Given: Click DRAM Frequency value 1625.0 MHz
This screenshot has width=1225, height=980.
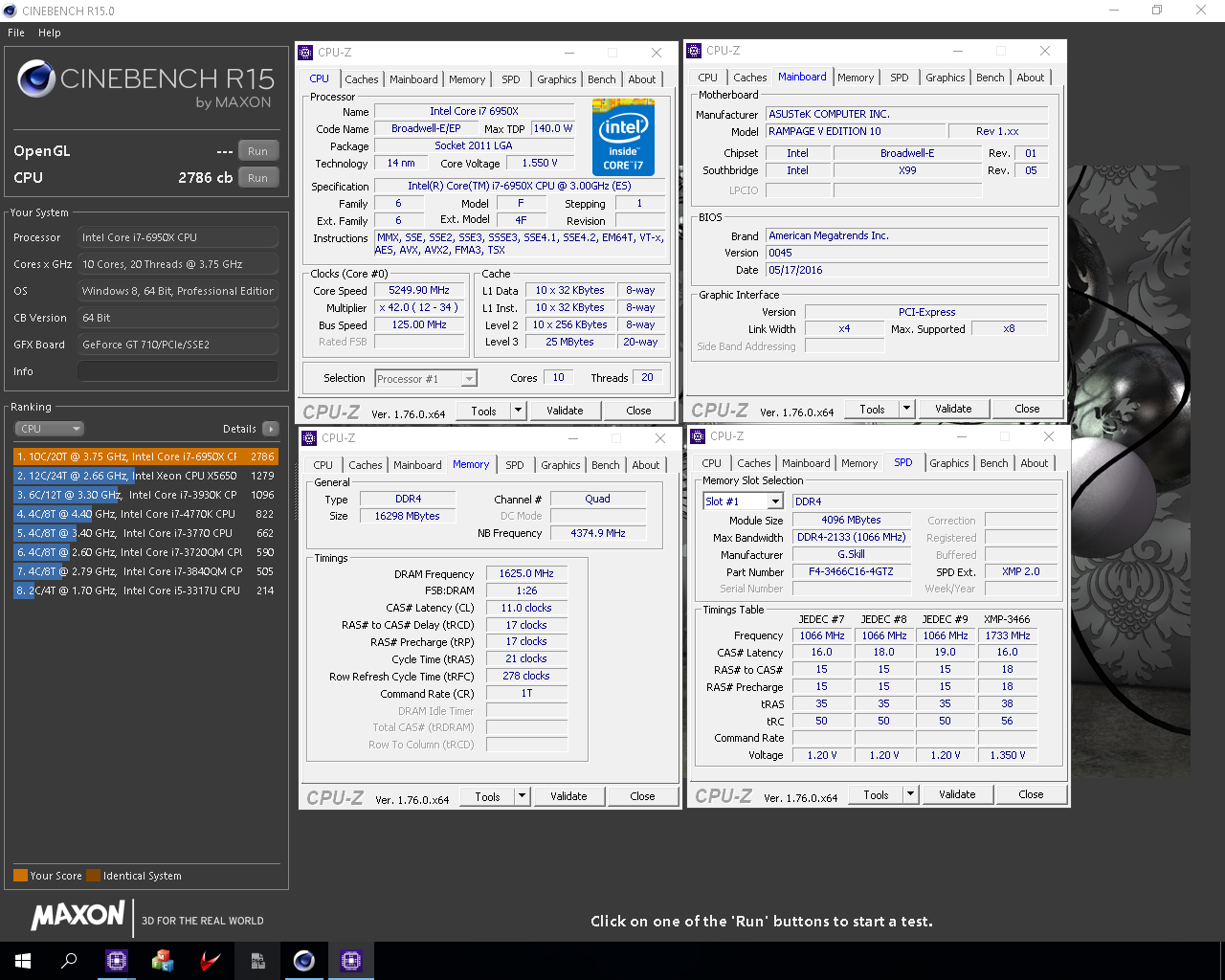Looking at the screenshot, I should (x=526, y=573).
